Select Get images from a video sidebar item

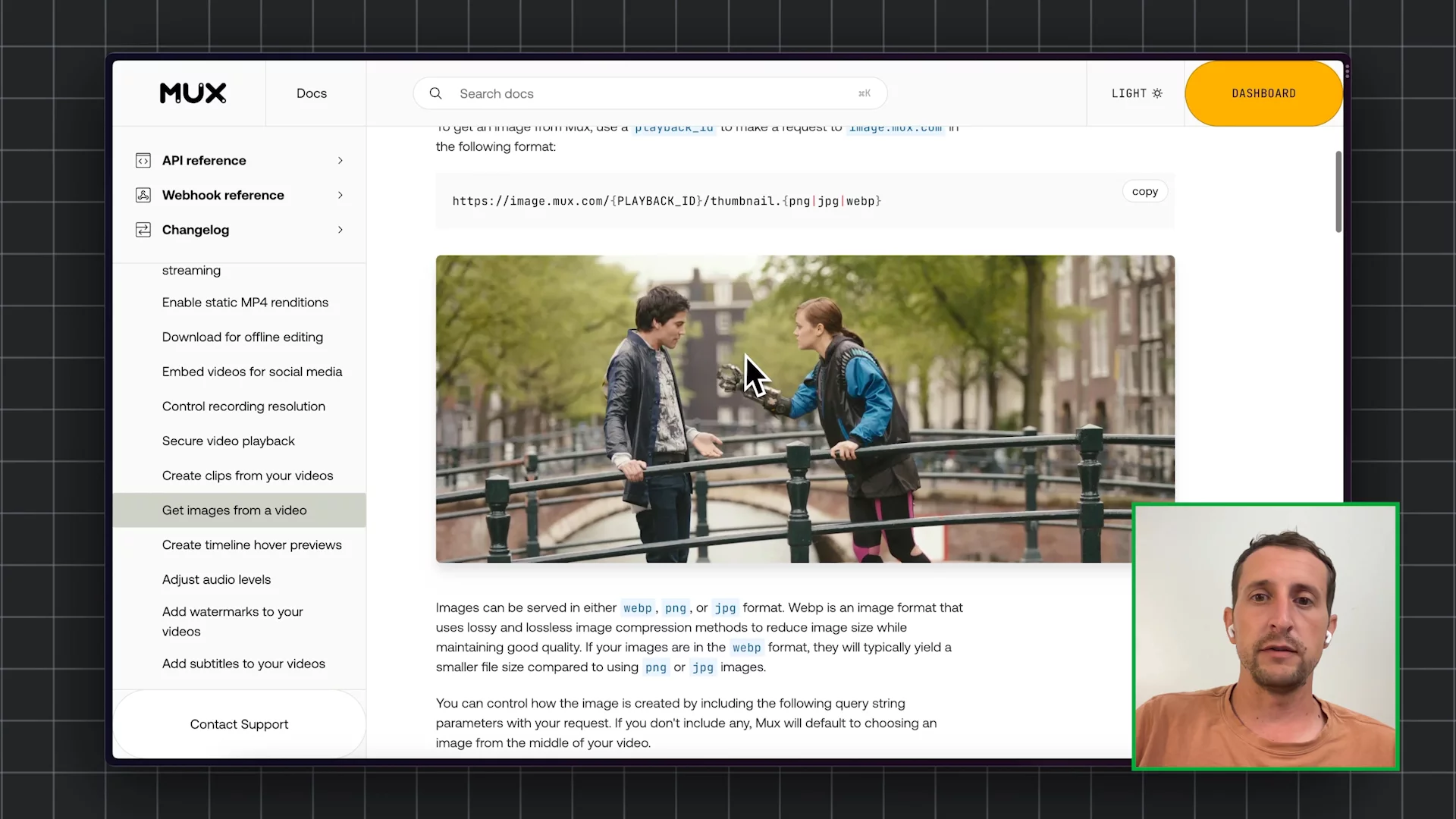235,510
